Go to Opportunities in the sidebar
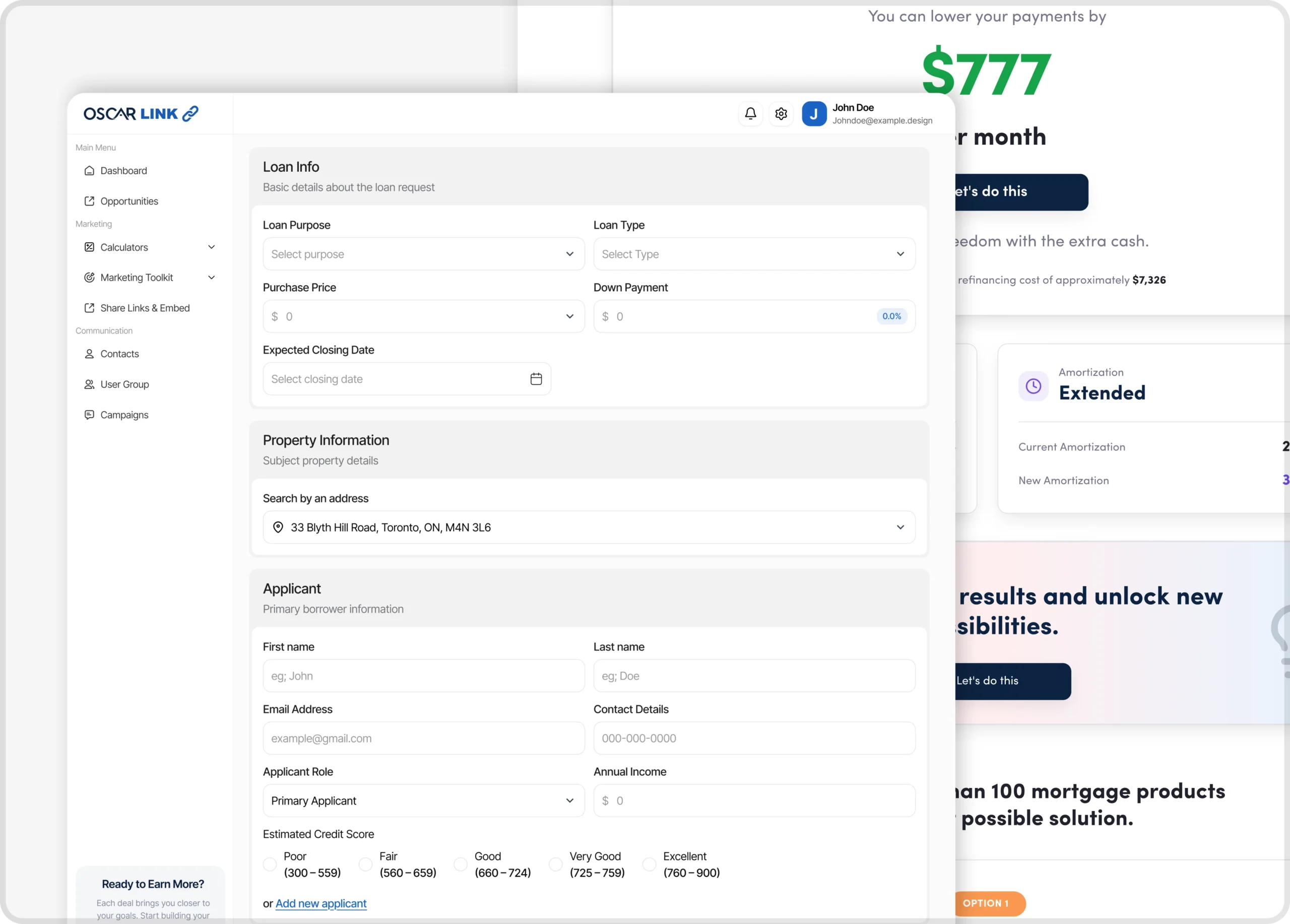 (x=129, y=202)
